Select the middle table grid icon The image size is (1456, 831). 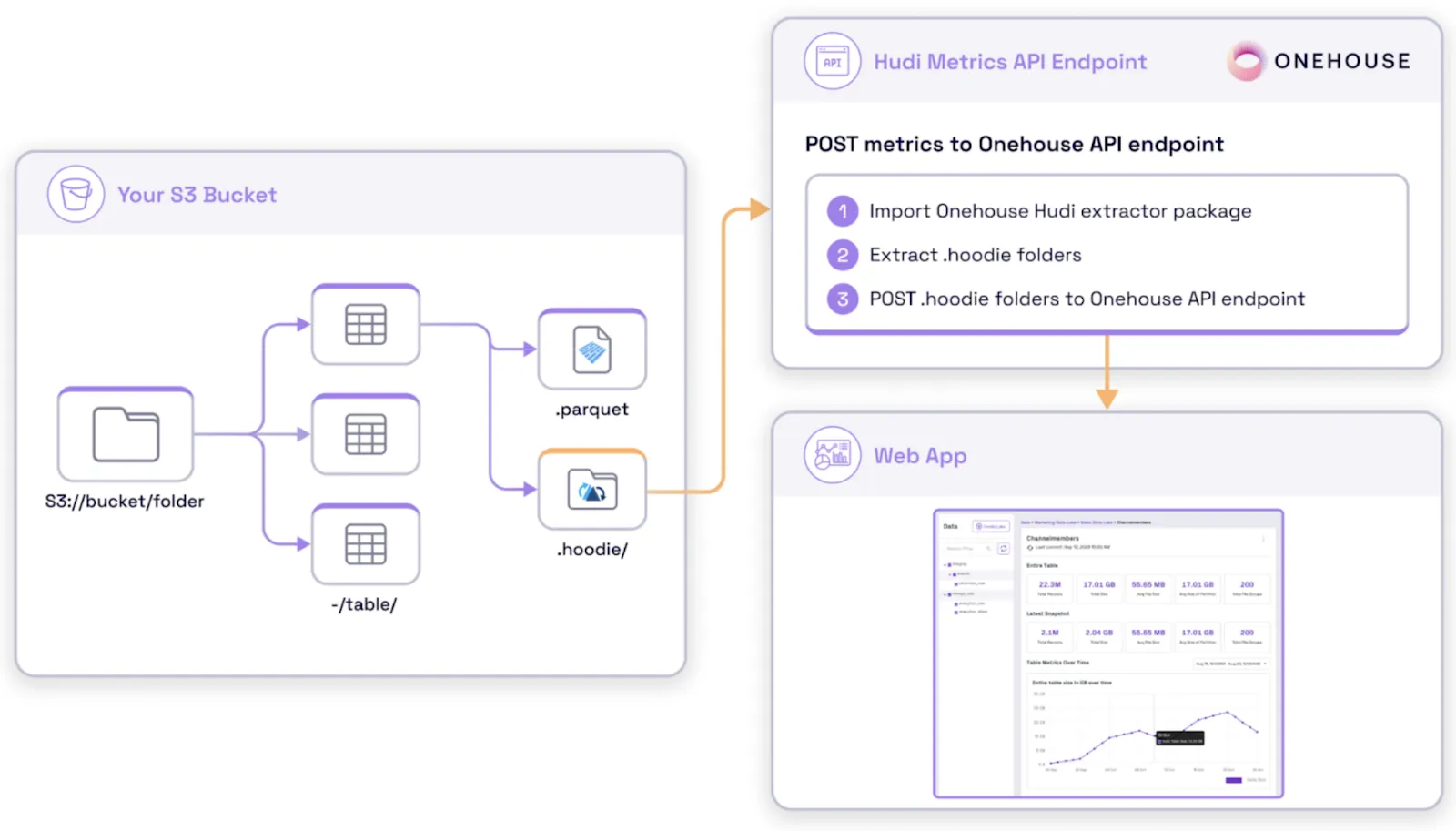tap(366, 434)
